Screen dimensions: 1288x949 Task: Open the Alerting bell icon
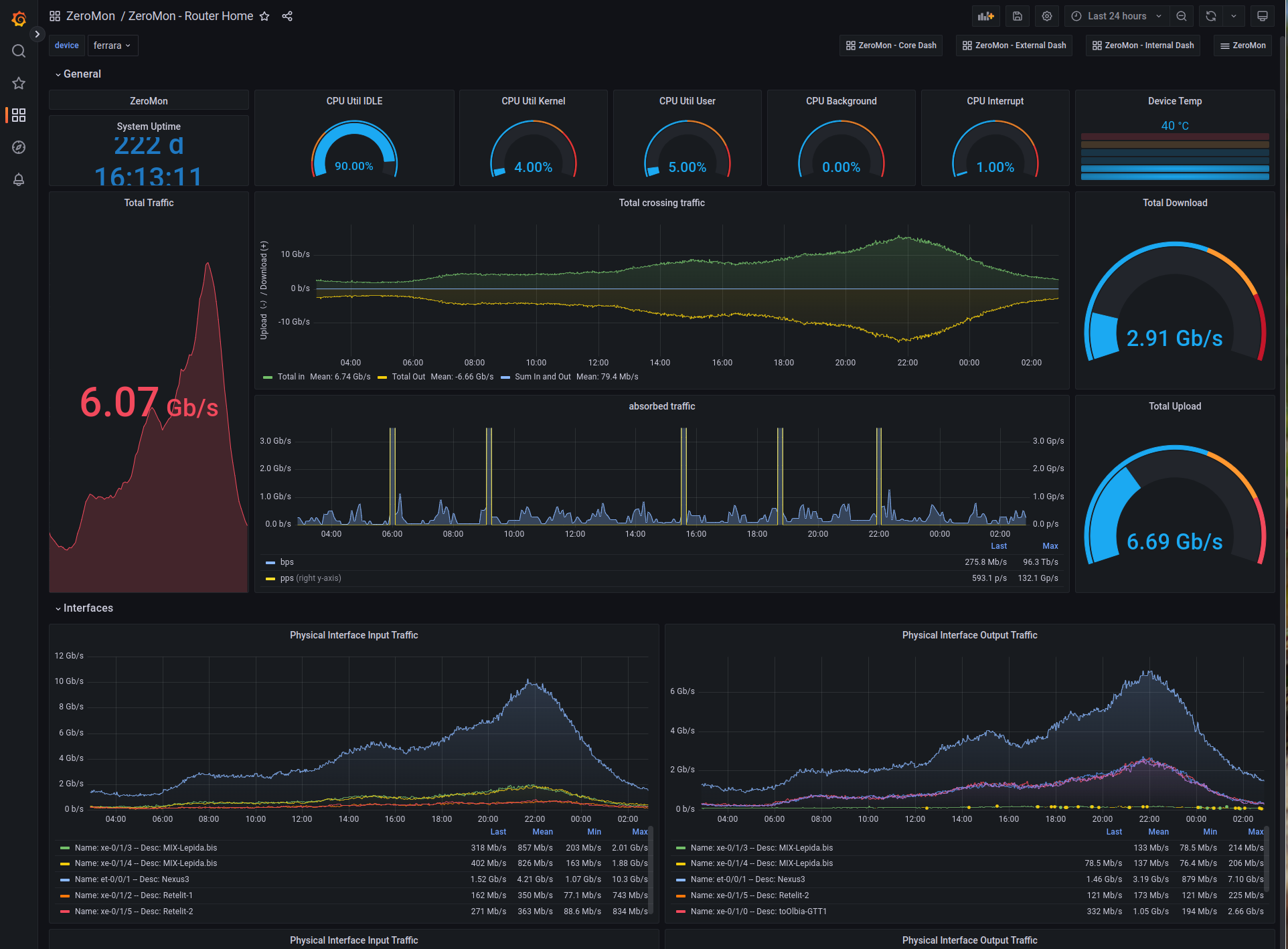(x=19, y=179)
